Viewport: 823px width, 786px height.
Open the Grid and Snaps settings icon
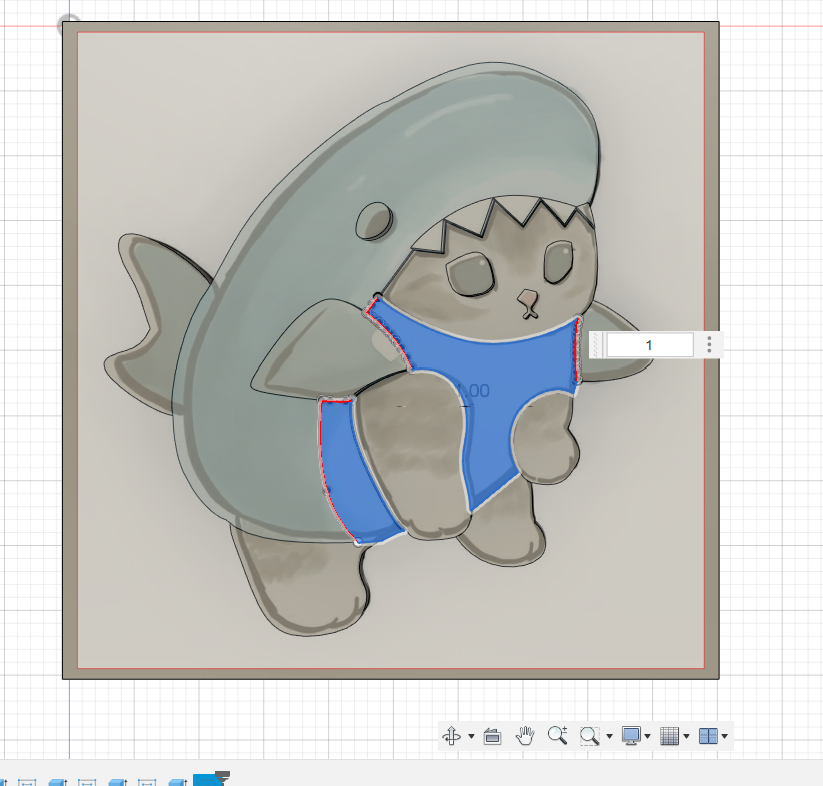670,735
